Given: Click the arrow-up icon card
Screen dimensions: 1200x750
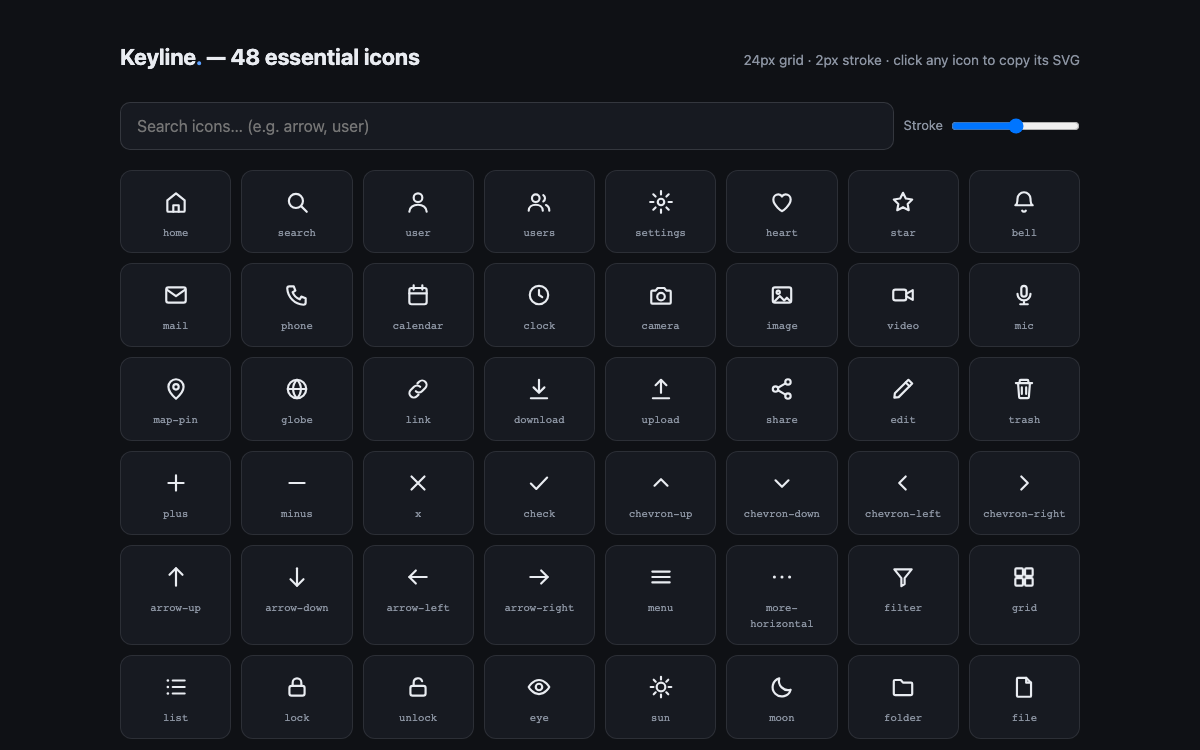Looking at the screenshot, I should click(175, 595).
